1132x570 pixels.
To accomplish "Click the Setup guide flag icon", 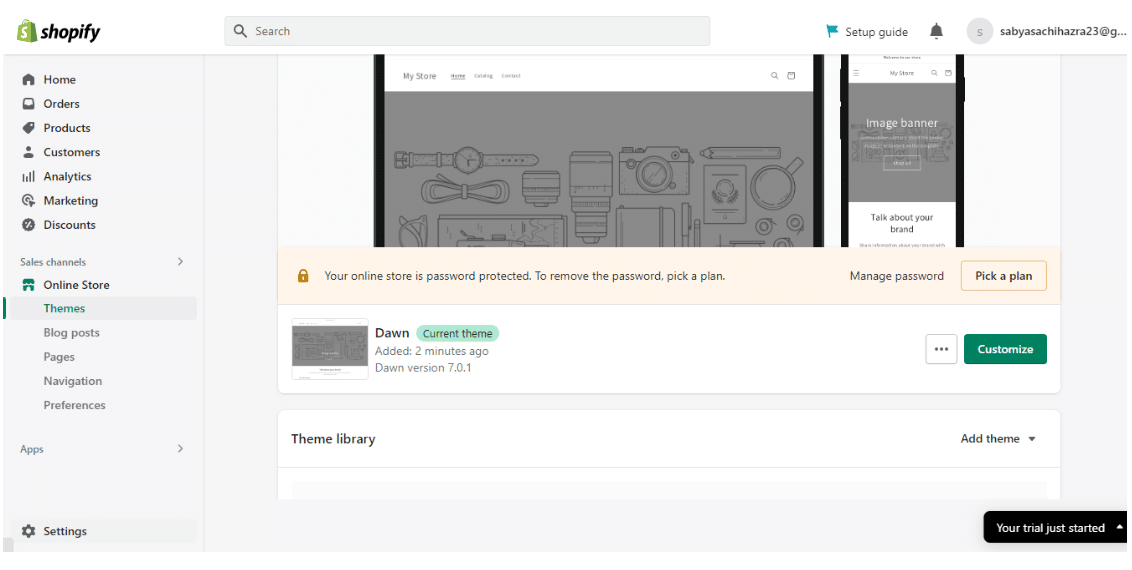I will pos(832,32).
